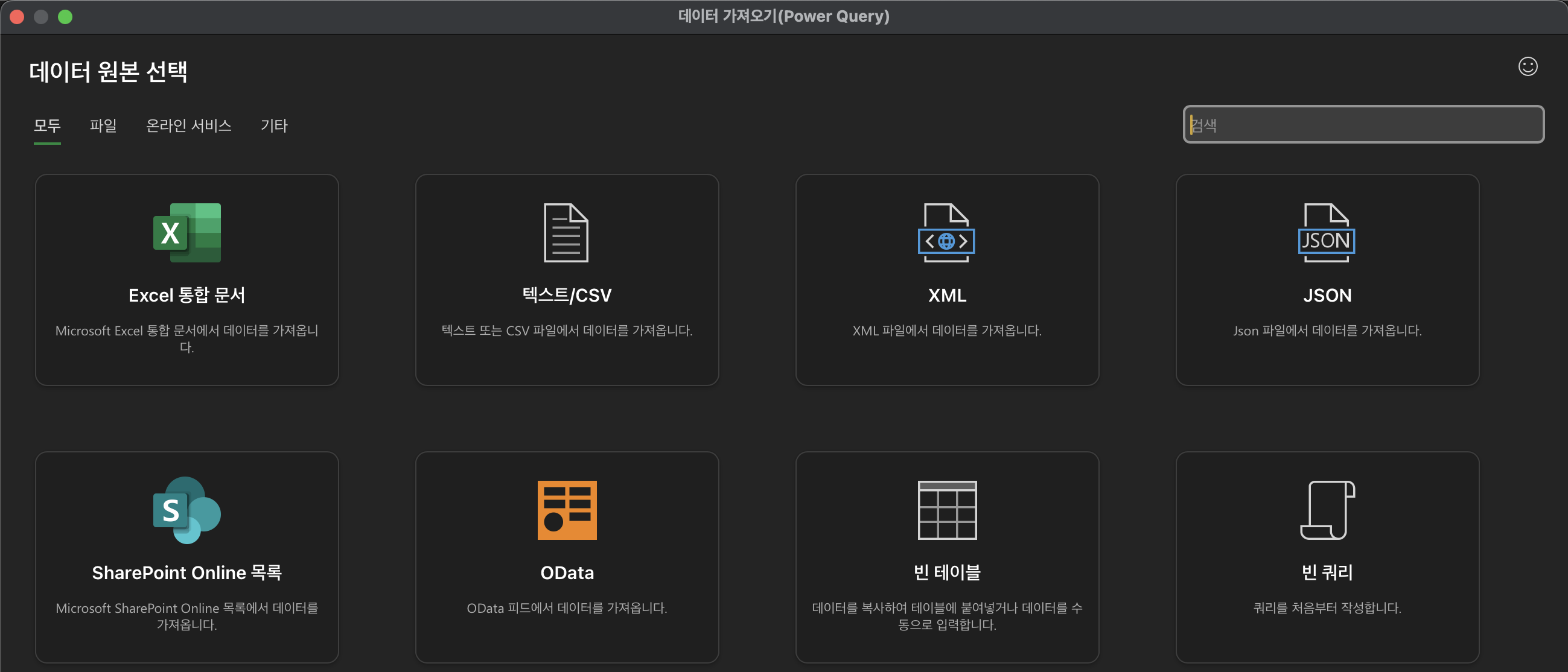Screen dimensions: 1568x672
Task: Select the SharePoint Online 목록 title
Action: tap(187, 572)
